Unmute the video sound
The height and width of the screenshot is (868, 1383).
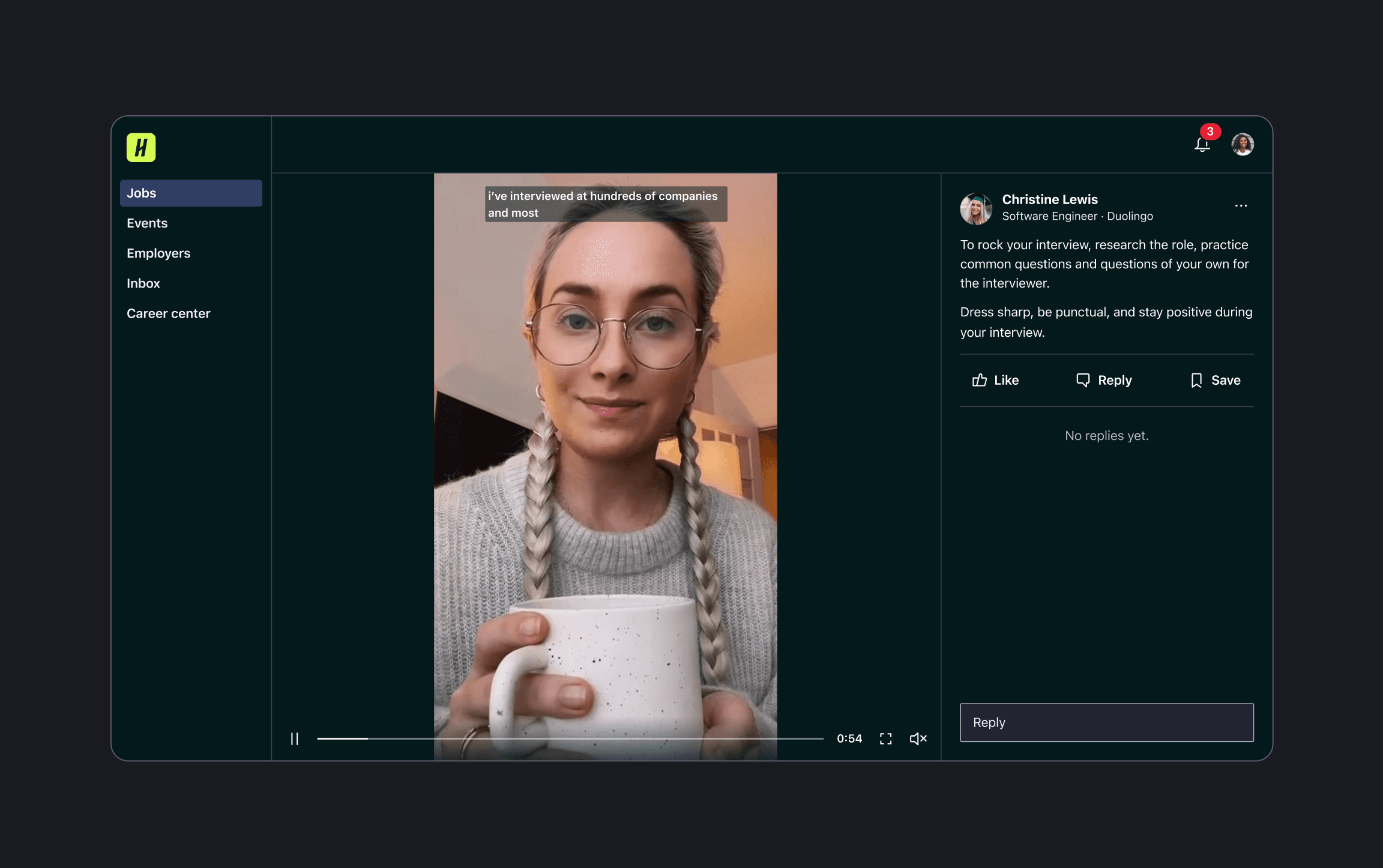[918, 738]
